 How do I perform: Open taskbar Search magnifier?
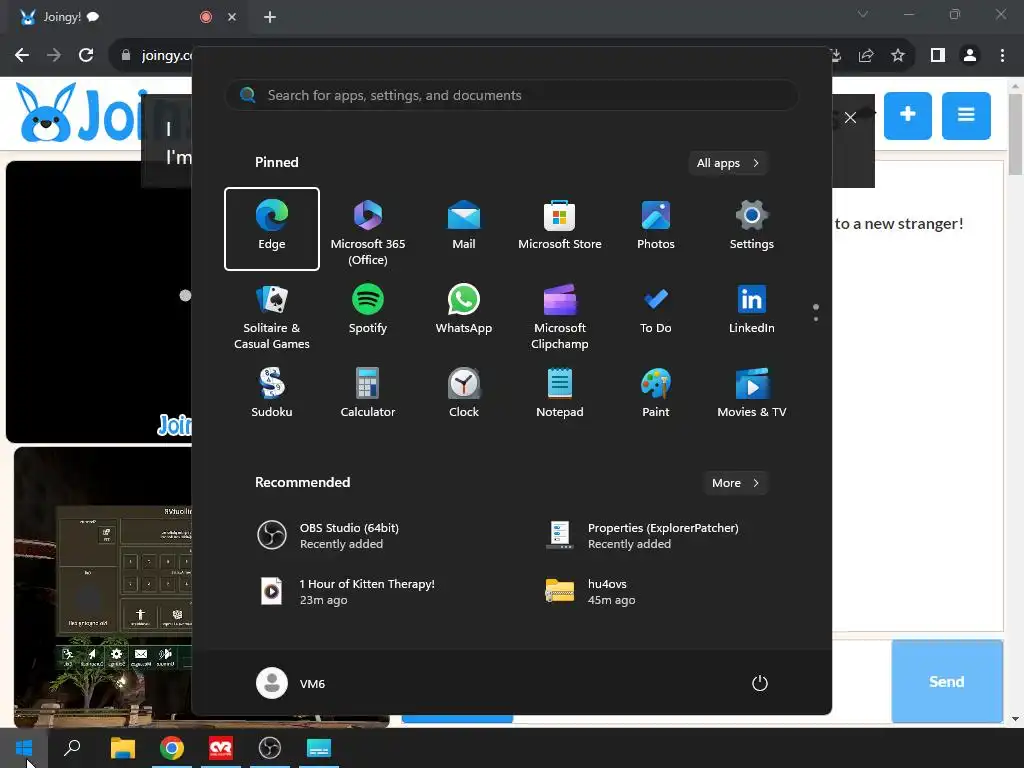pyautogui.click(x=72, y=748)
